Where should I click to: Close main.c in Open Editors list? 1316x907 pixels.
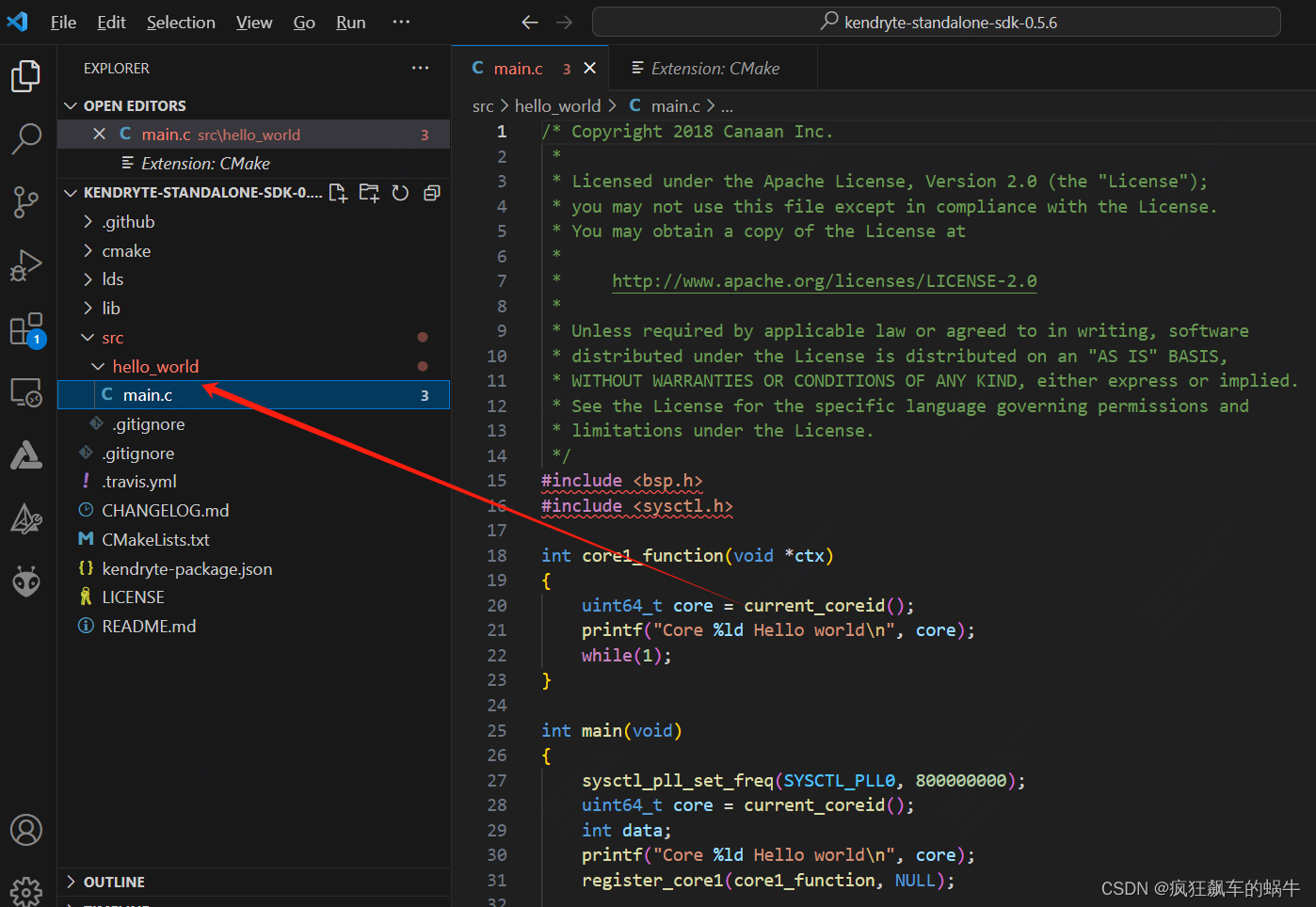click(99, 135)
